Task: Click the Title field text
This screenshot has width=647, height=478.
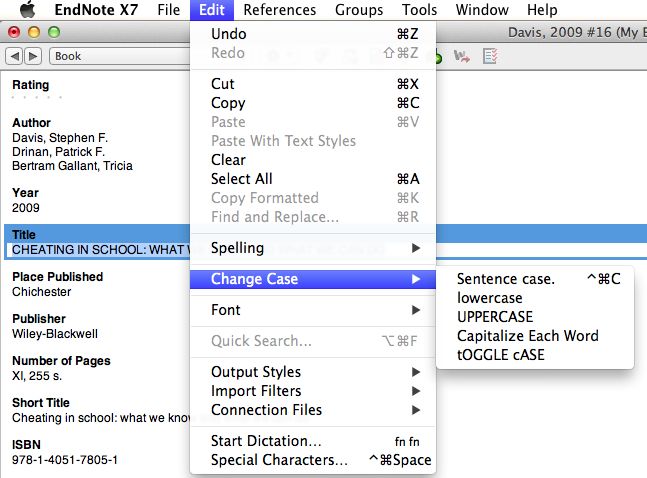Action: pyautogui.click(x=101, y=250)
